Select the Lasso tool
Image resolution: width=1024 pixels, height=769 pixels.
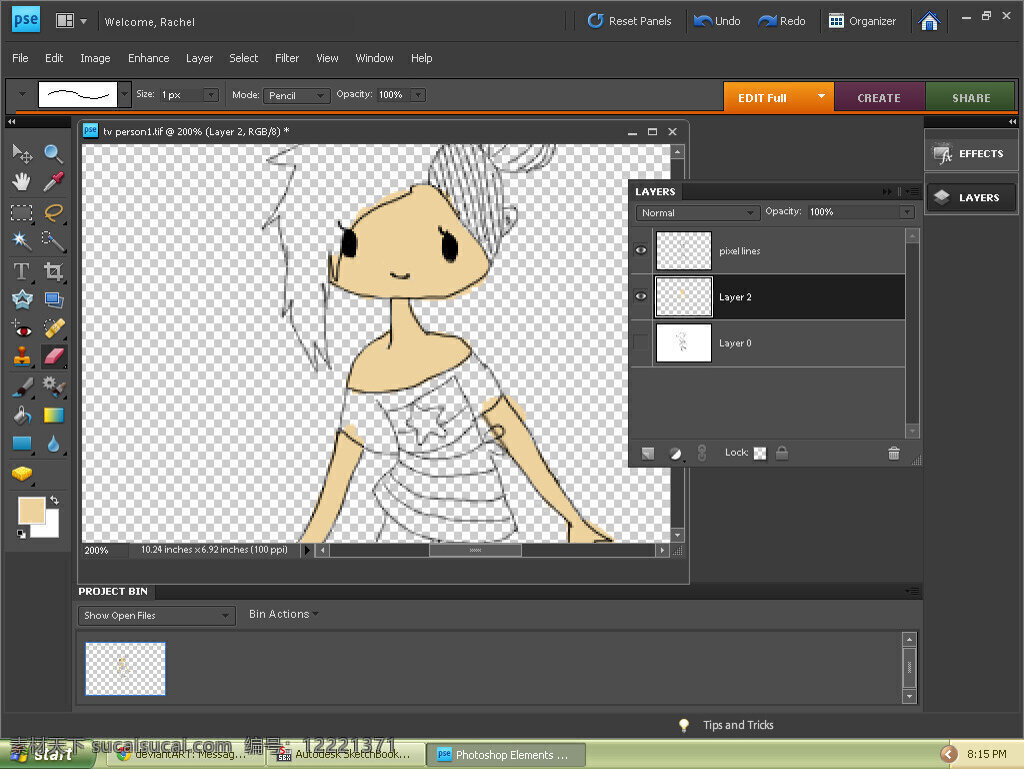point(54,212)
